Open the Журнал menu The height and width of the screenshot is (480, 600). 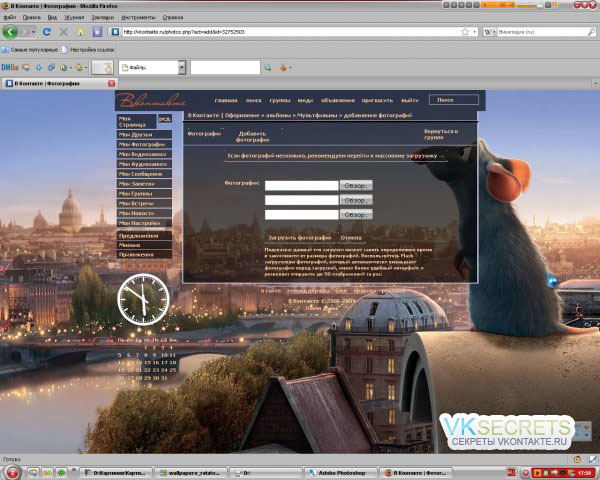[x=74, y=17]
